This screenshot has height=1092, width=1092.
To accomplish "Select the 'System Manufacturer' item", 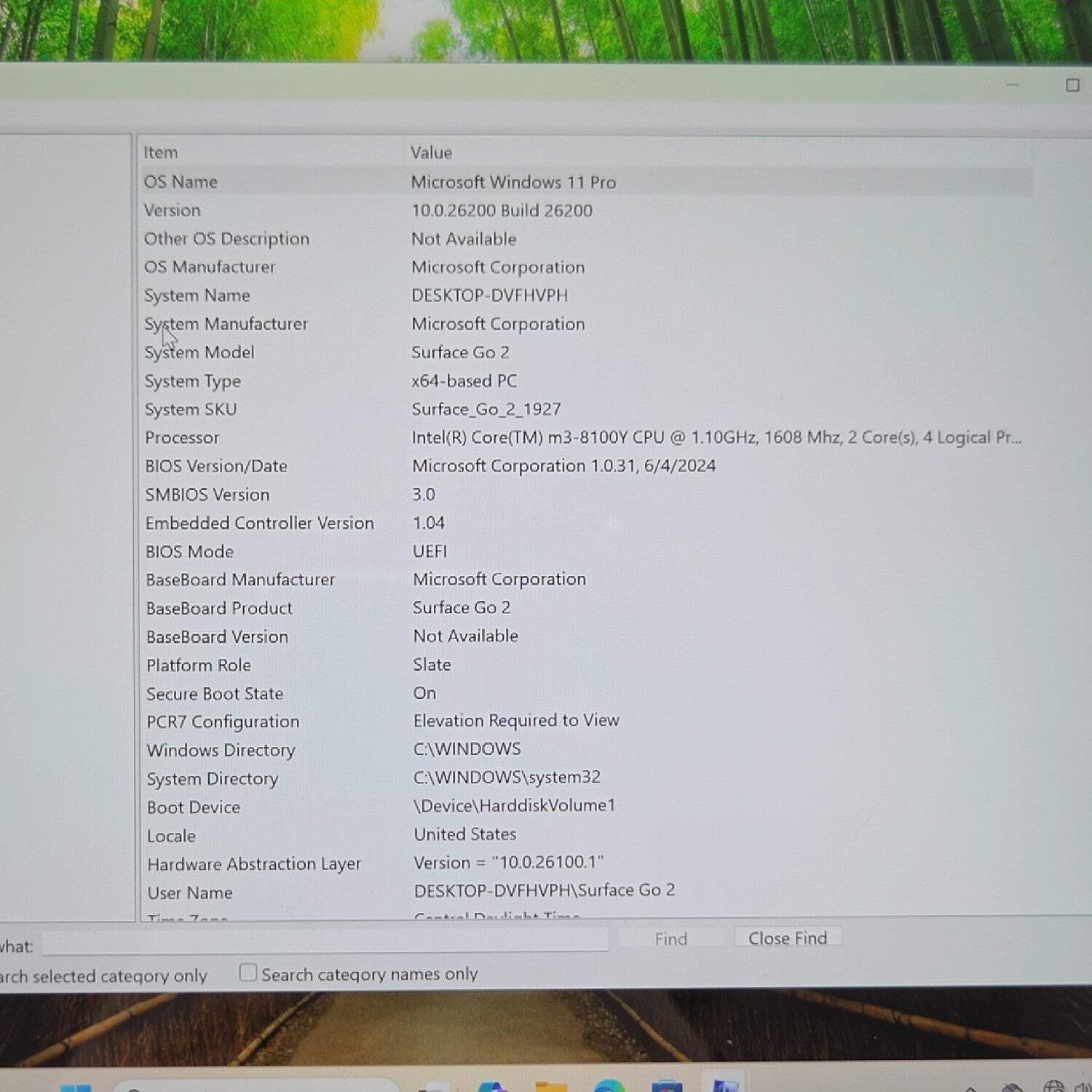I will tap(226, 324).
